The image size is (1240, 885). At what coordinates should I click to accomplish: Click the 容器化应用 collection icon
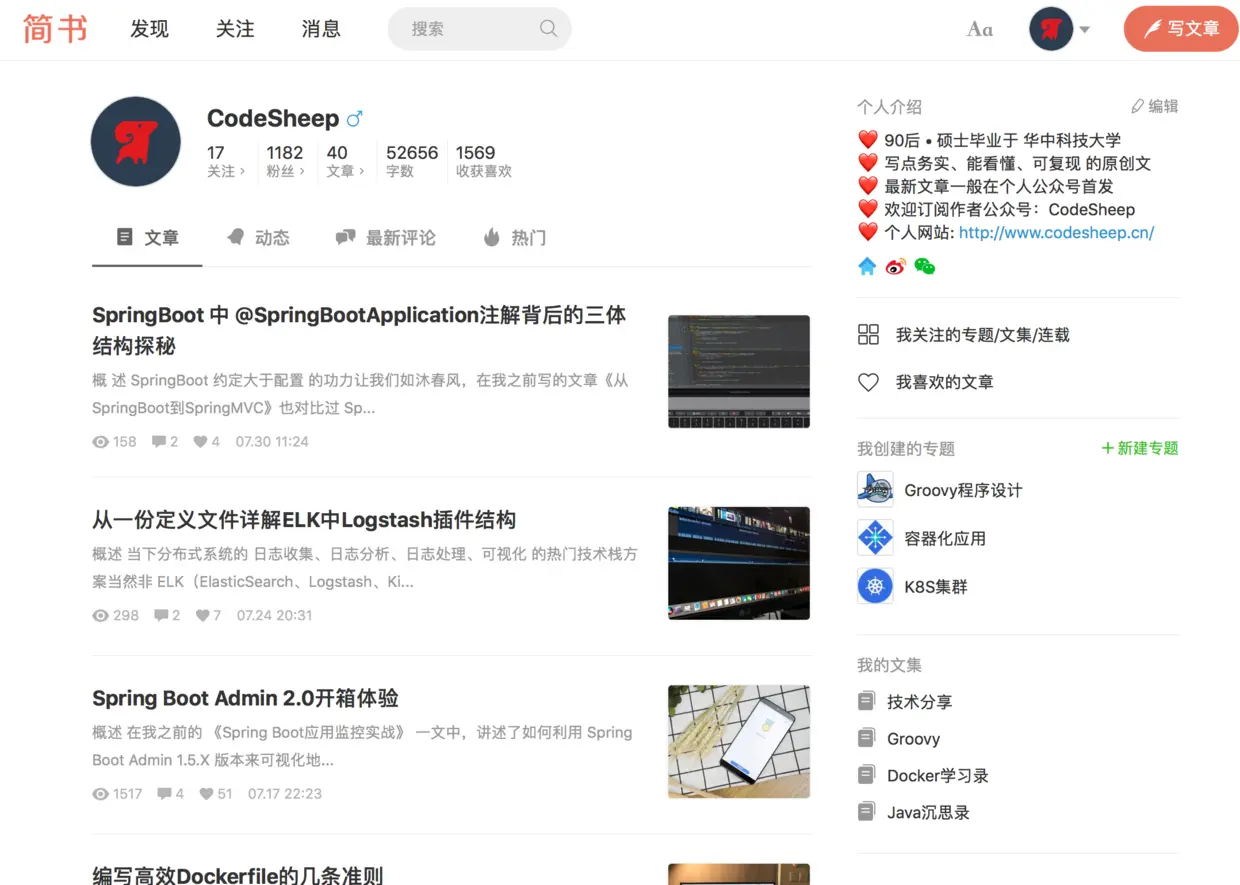pyautogui.click(x=875, y=537)
